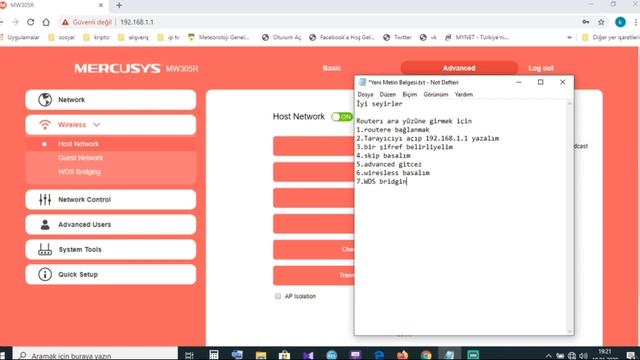640x360 pixels.
Task: Open the Quick Setup section
Action: click(111, 274)
